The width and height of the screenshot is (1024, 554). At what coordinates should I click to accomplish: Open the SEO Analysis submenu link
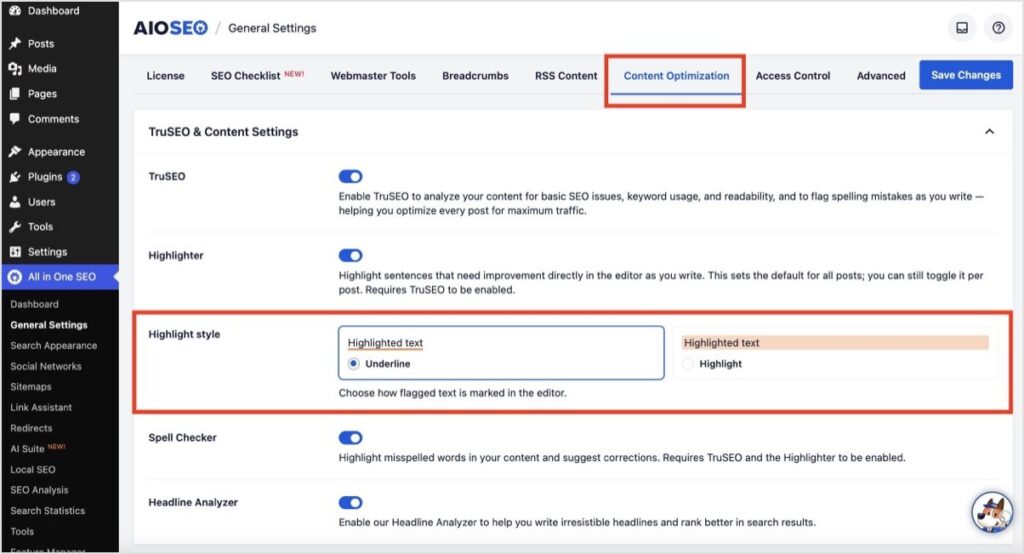pyautogui.click(x=39, y=490)
